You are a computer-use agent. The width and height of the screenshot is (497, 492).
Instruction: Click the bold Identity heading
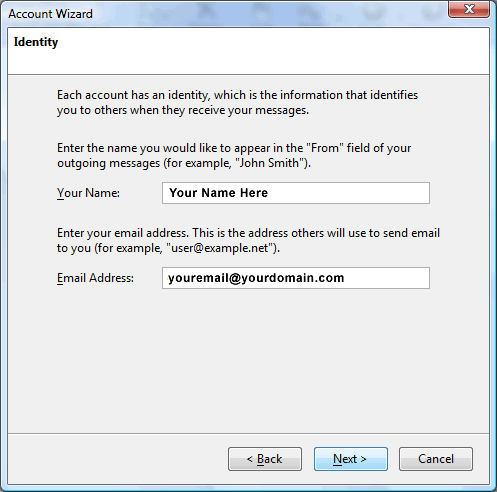point(36,42)
